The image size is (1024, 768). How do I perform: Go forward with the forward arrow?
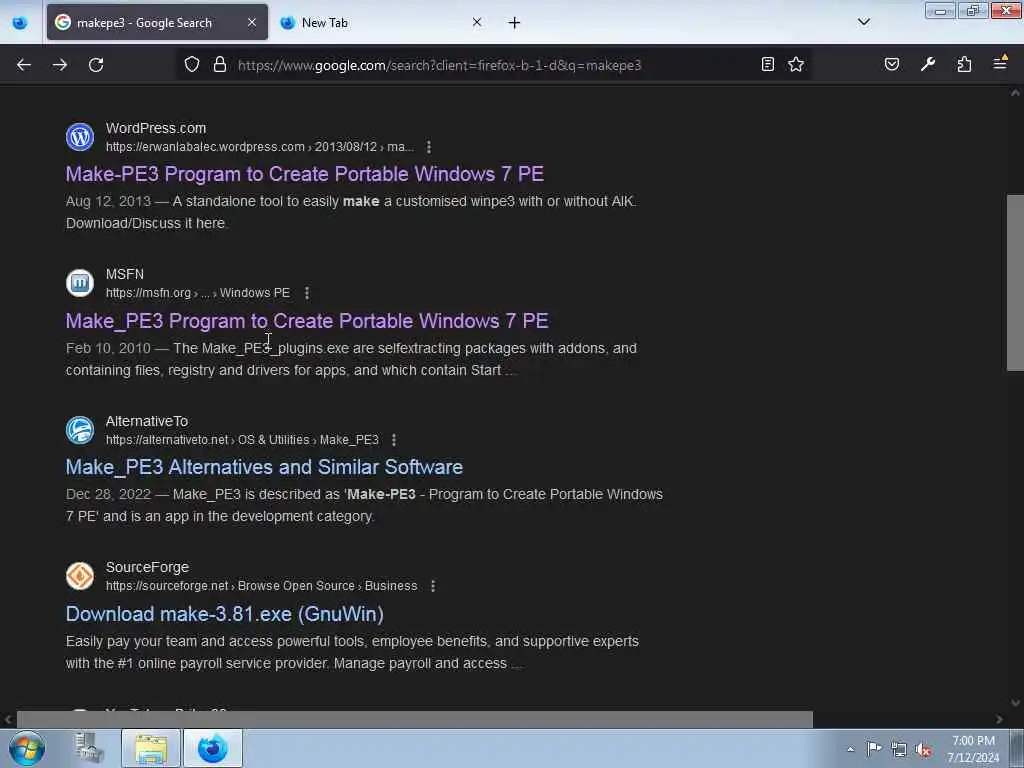[60, 65]
